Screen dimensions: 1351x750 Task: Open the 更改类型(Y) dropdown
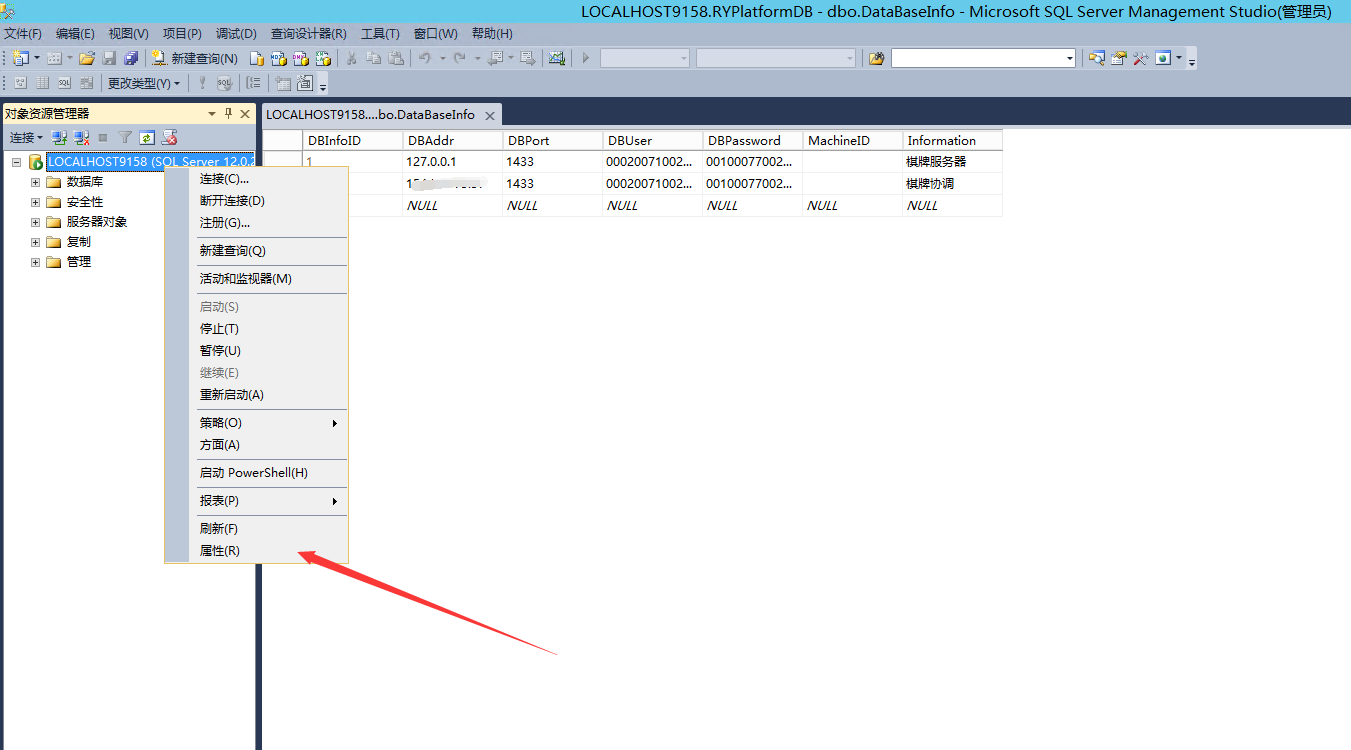click(x=144, y=83)
